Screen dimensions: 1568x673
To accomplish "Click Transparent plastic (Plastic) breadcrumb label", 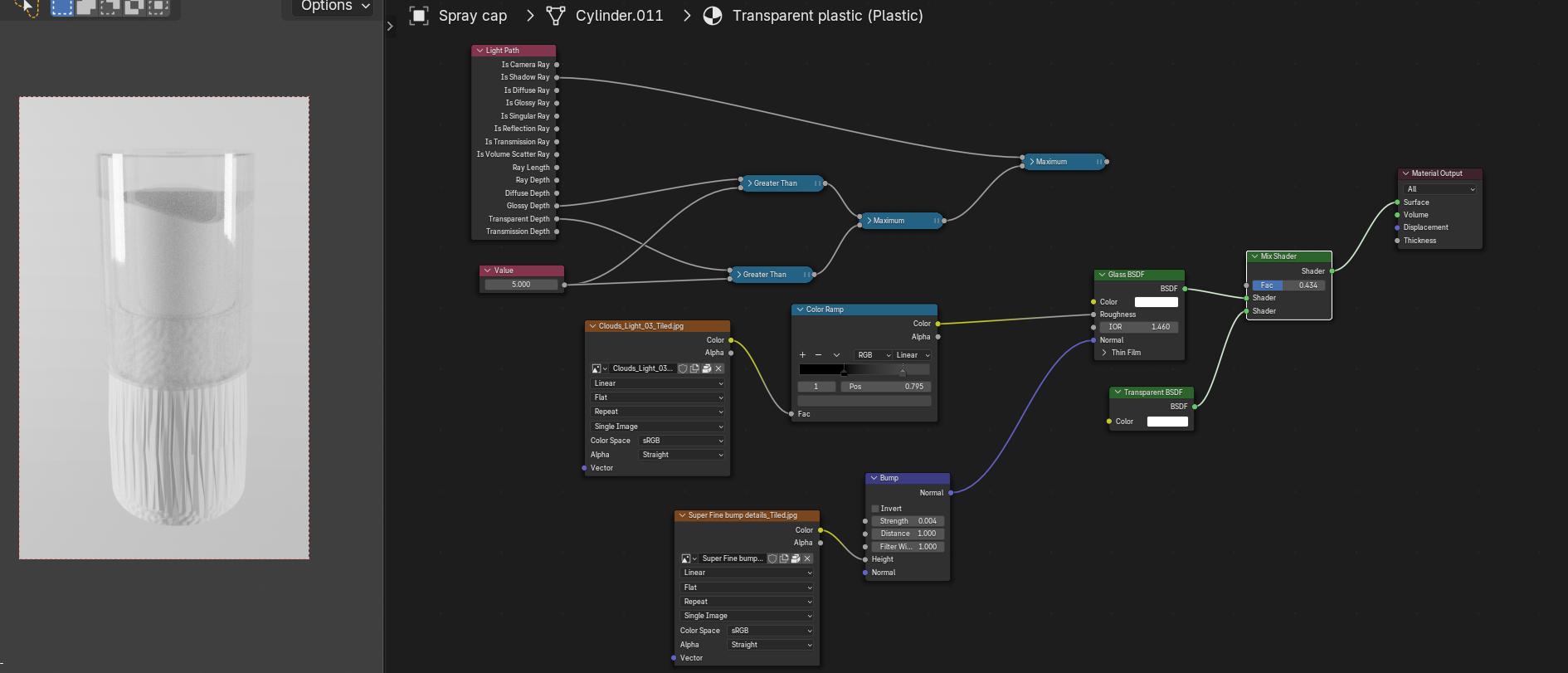I will click(828, 16).
